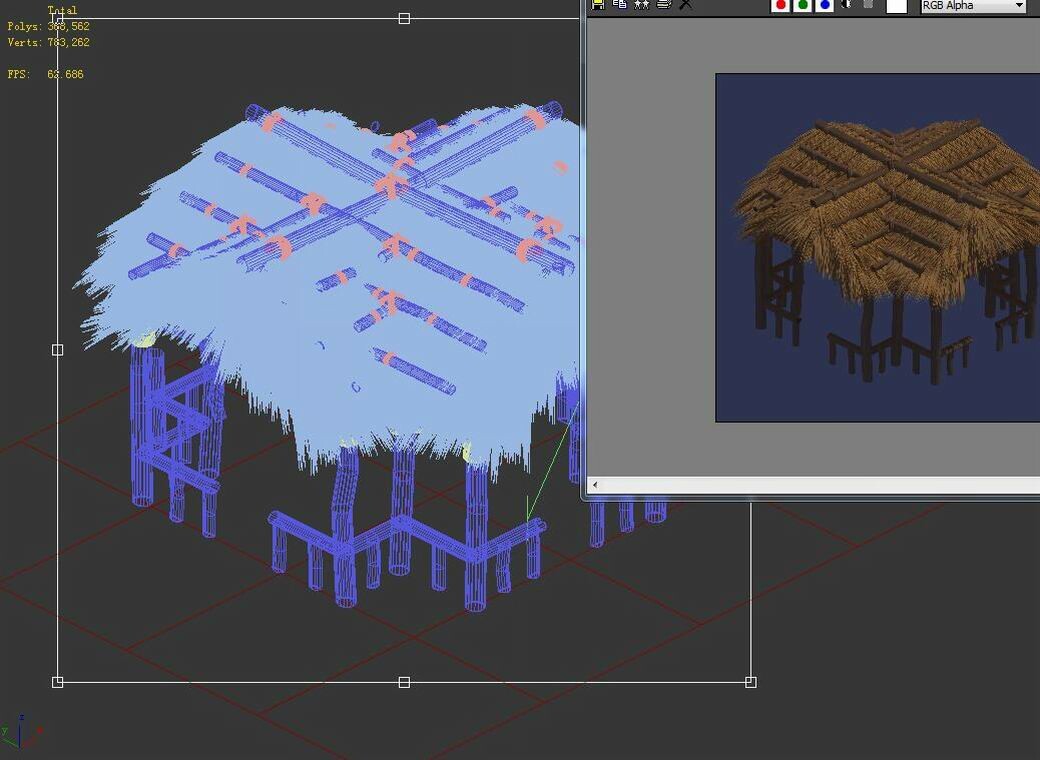Click the Save Image icon in render window

point(598,4)
